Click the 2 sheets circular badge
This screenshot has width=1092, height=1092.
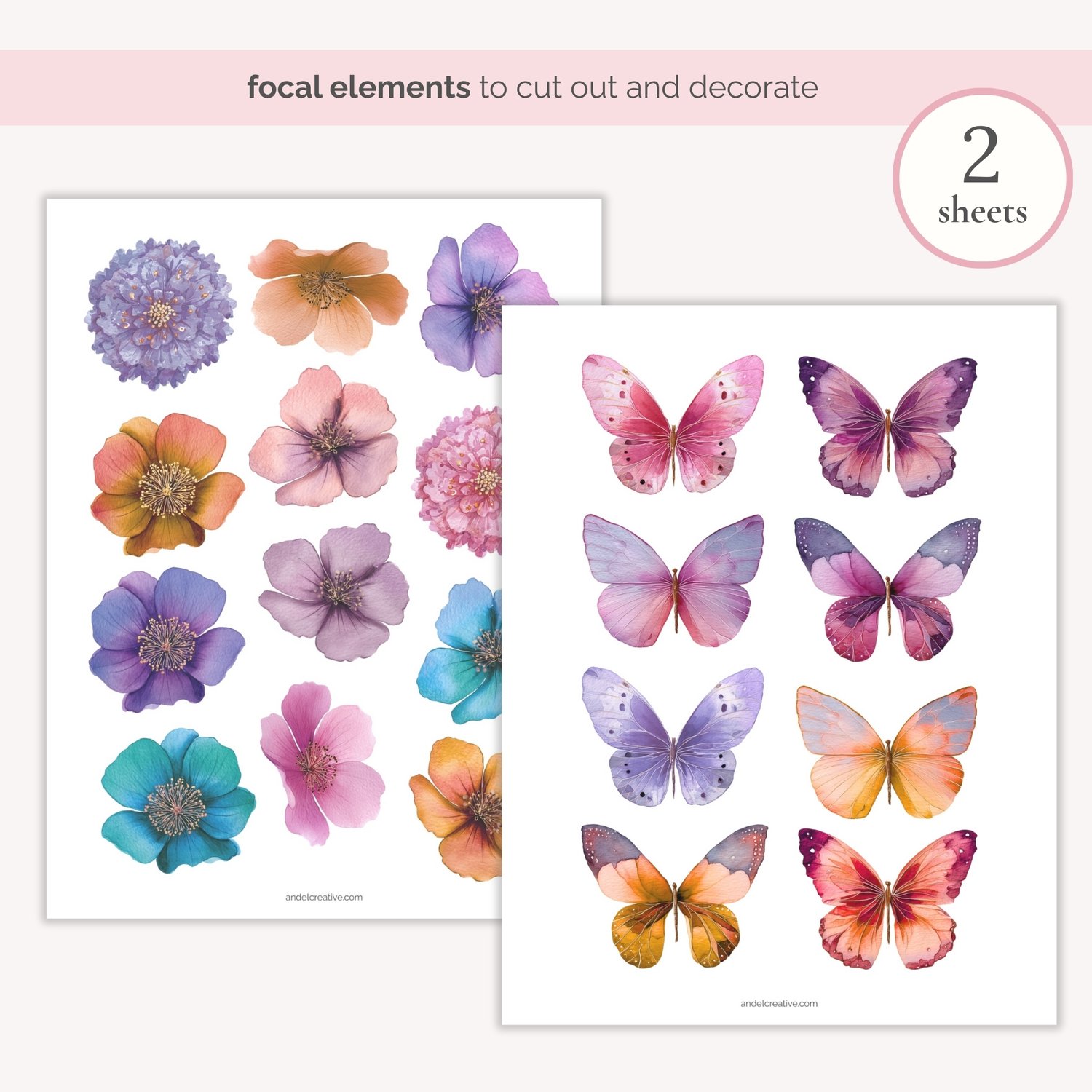(983, 178)
